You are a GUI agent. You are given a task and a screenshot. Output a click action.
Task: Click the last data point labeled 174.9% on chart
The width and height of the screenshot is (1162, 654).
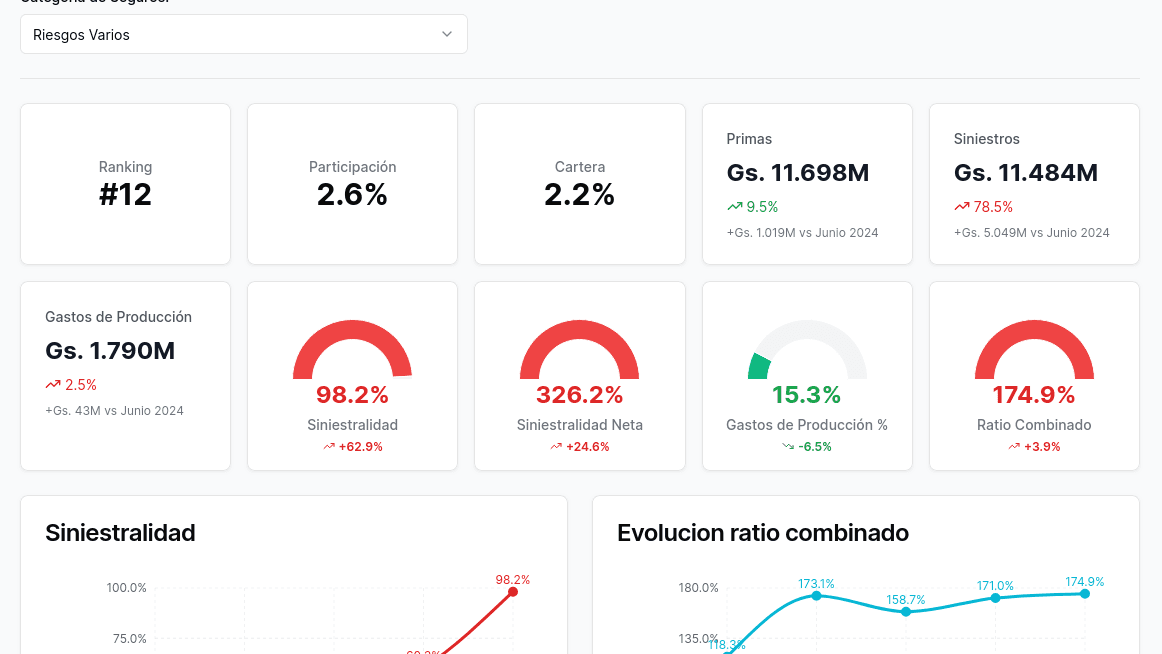coord(1085,593)
